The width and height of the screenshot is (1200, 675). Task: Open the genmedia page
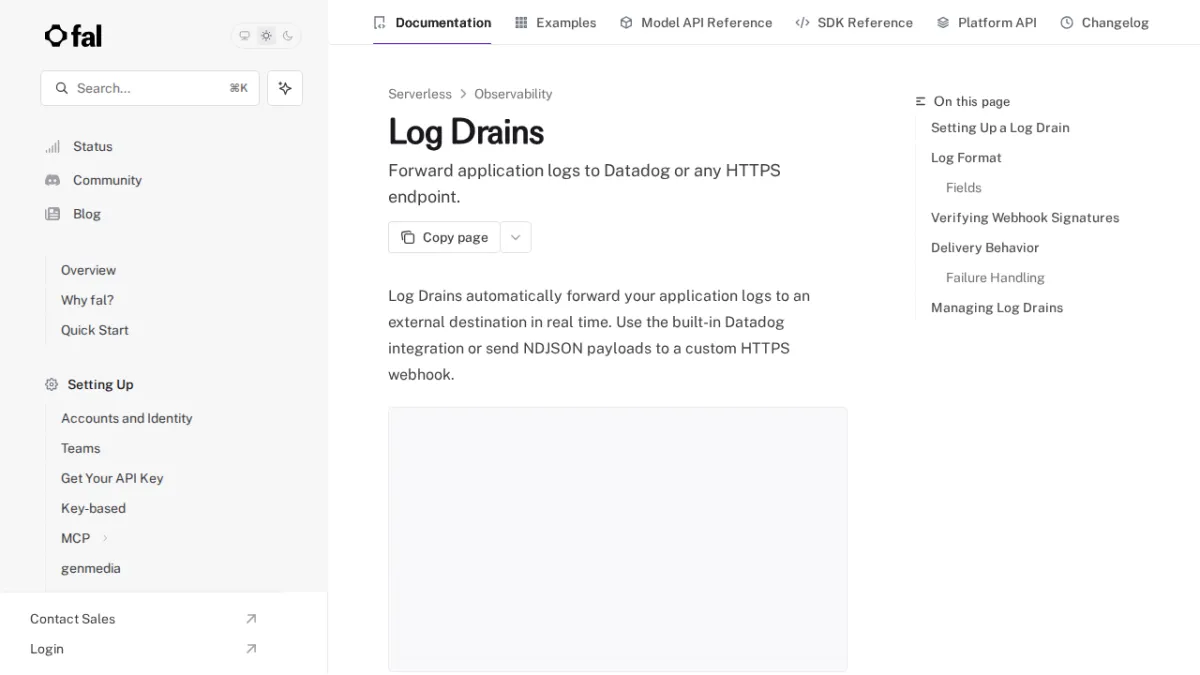(90, 568)
